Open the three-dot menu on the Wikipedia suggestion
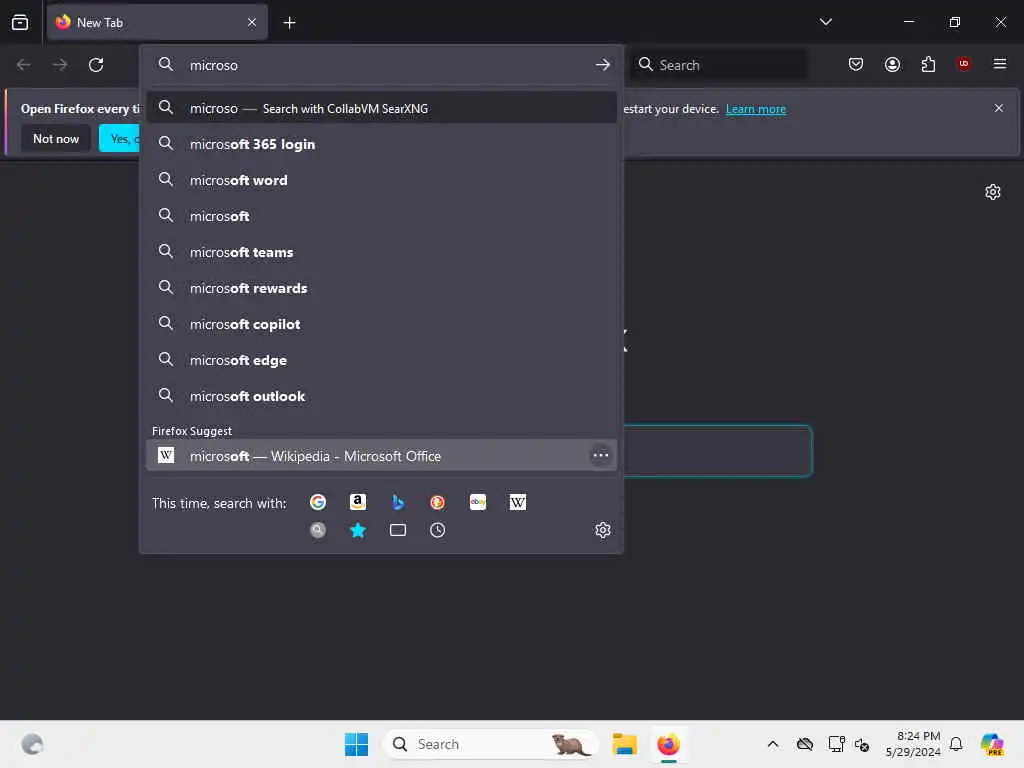Image resolution: width=1024 pixels, height=768 pixels. point(600,455)
